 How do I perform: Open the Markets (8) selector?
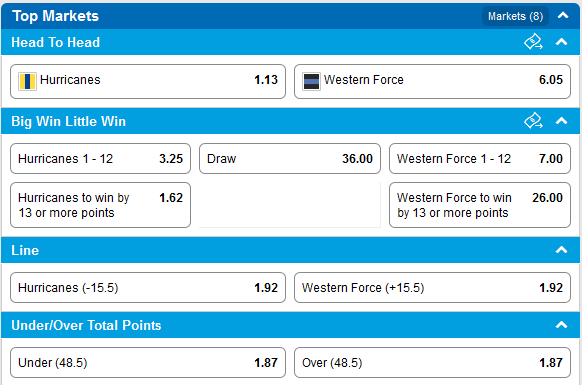click(x=515, y=16)
